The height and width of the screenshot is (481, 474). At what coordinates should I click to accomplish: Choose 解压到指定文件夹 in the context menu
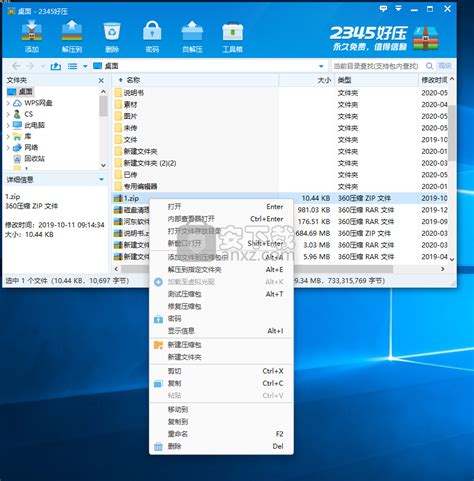pos(221,270)
